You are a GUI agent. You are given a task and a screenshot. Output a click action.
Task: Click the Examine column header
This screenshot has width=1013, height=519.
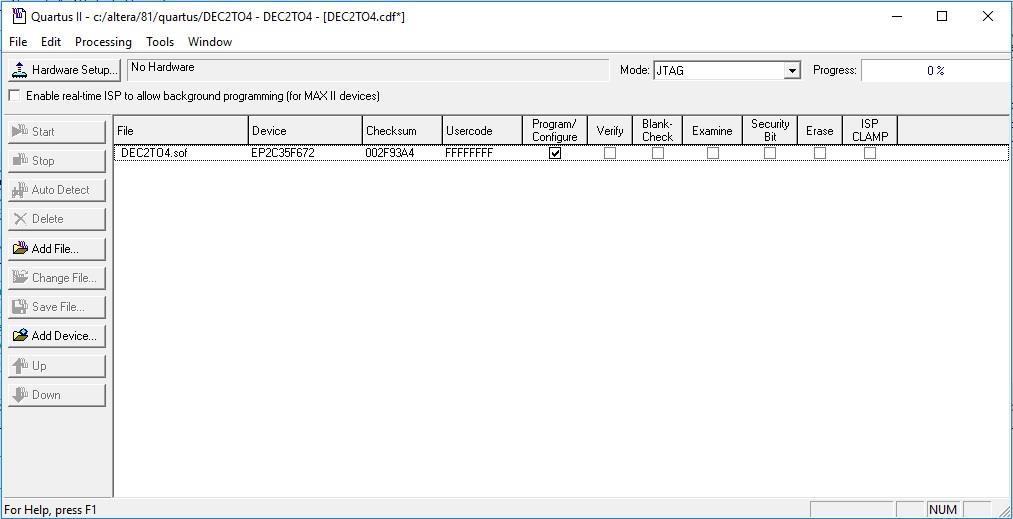[x=713, y=131]
